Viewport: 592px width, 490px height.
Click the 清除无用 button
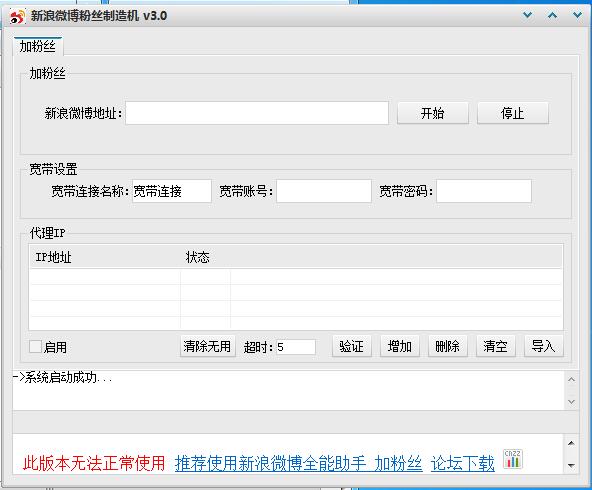207,346
